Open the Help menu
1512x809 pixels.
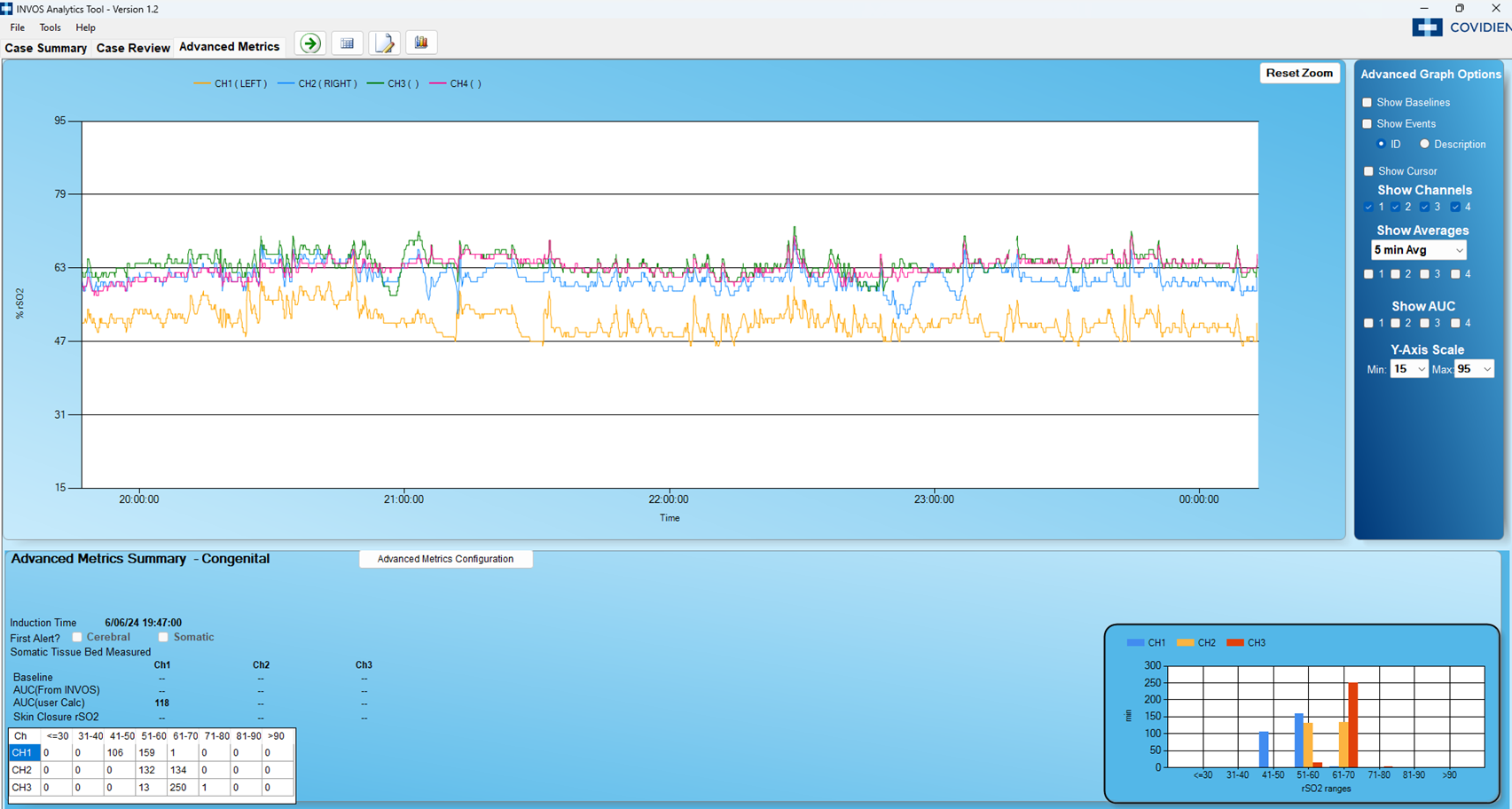pos(85,27)
